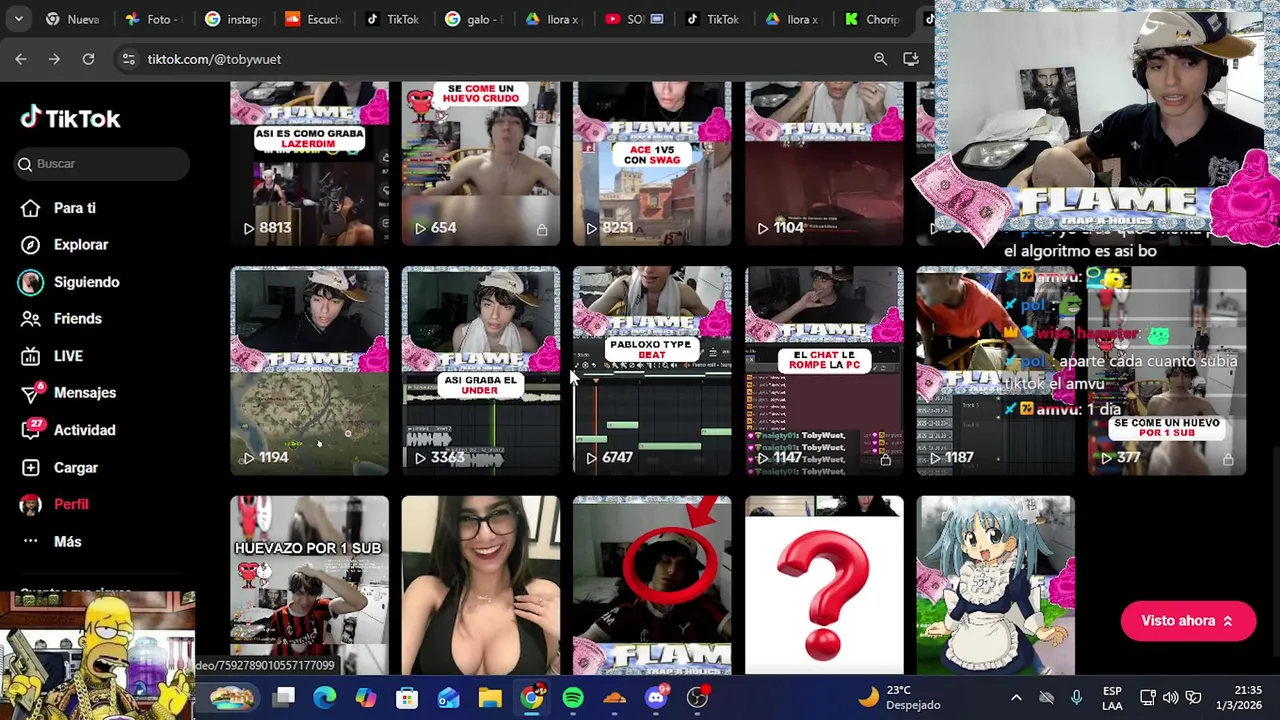Open video with 1187 views
This screenshot has width=1280, height=720.
click(x=995, y=371)
